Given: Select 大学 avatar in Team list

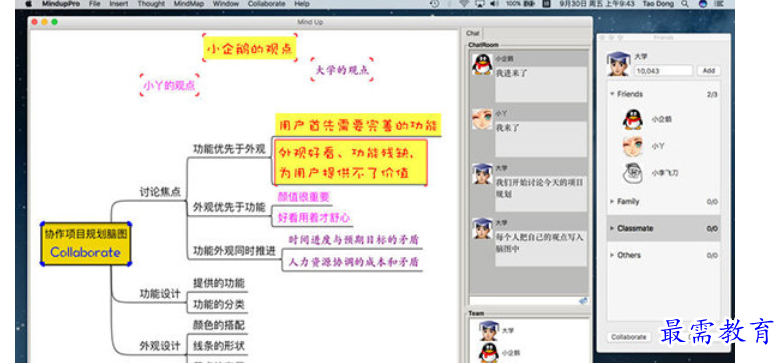Looking at the screenshot, I should click(x=489, y=331).
